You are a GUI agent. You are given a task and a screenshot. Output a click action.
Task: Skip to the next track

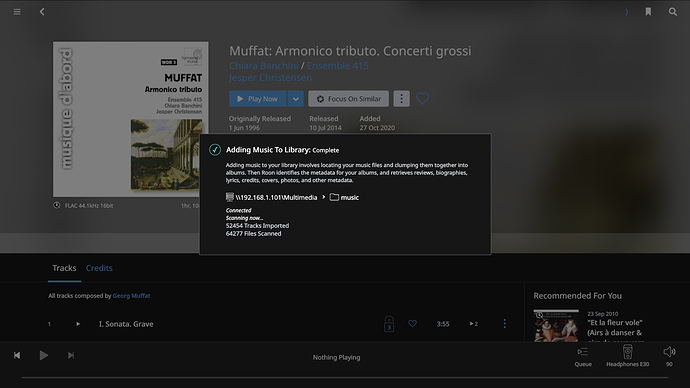pos(71,355)
